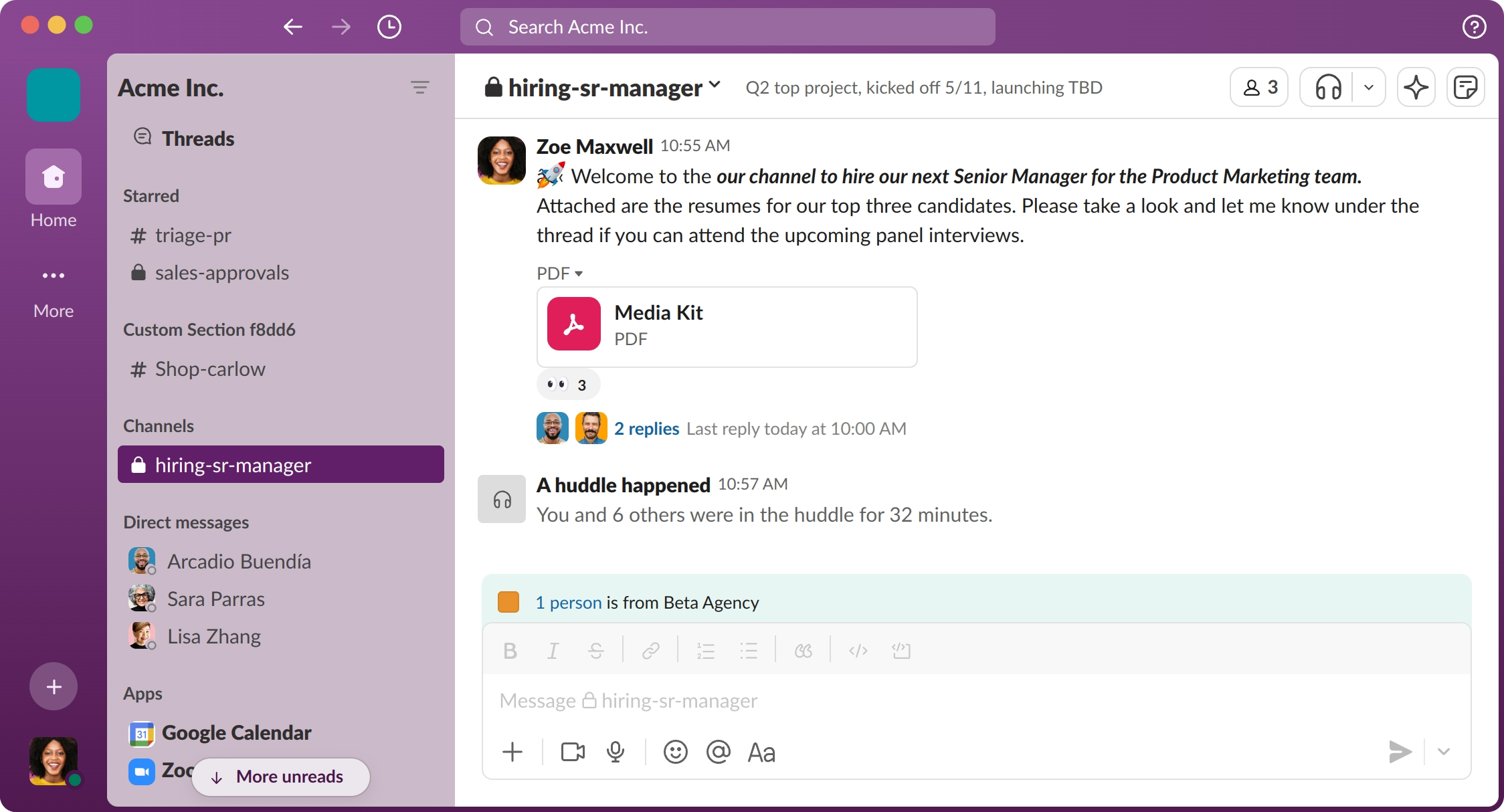Open the huddle options dropdown arrow

point(1369,87)
